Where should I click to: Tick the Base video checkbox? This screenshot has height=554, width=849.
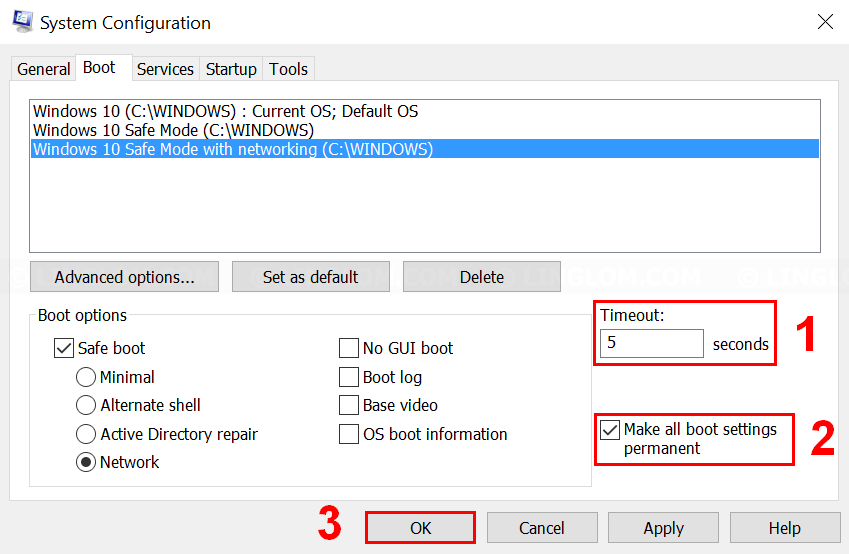[x=349, y=405]
